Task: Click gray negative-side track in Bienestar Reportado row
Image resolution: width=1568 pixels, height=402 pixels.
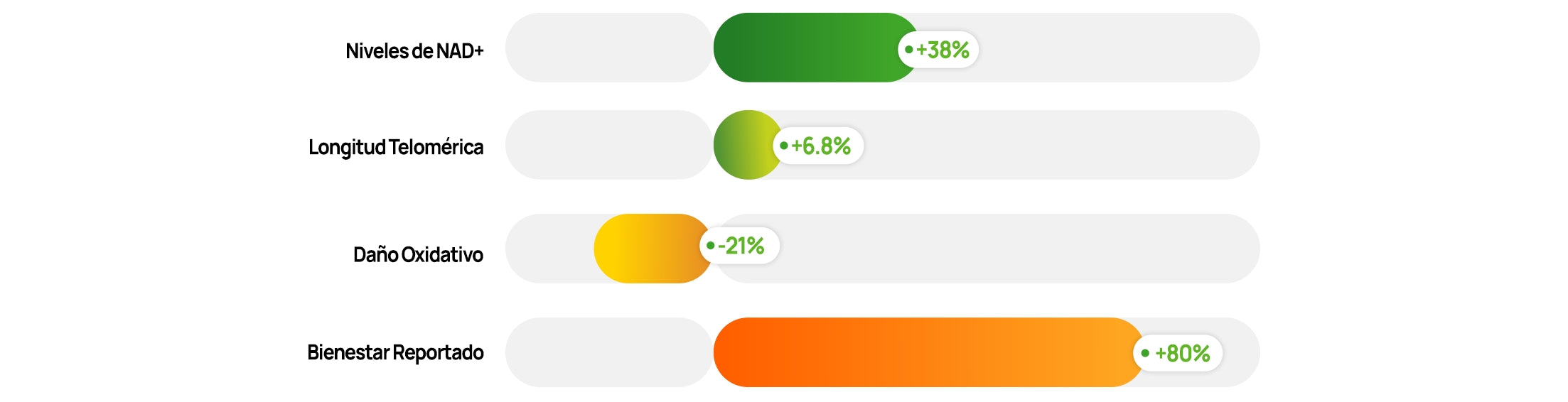Action: point(608,352)
